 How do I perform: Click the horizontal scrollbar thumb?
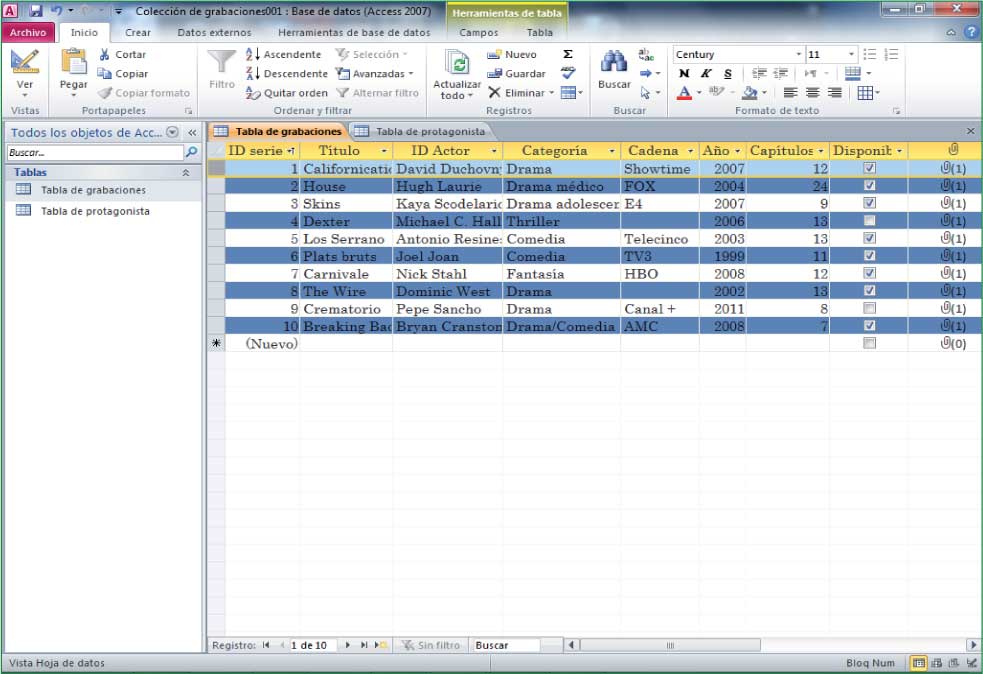[x=670, y=645]
